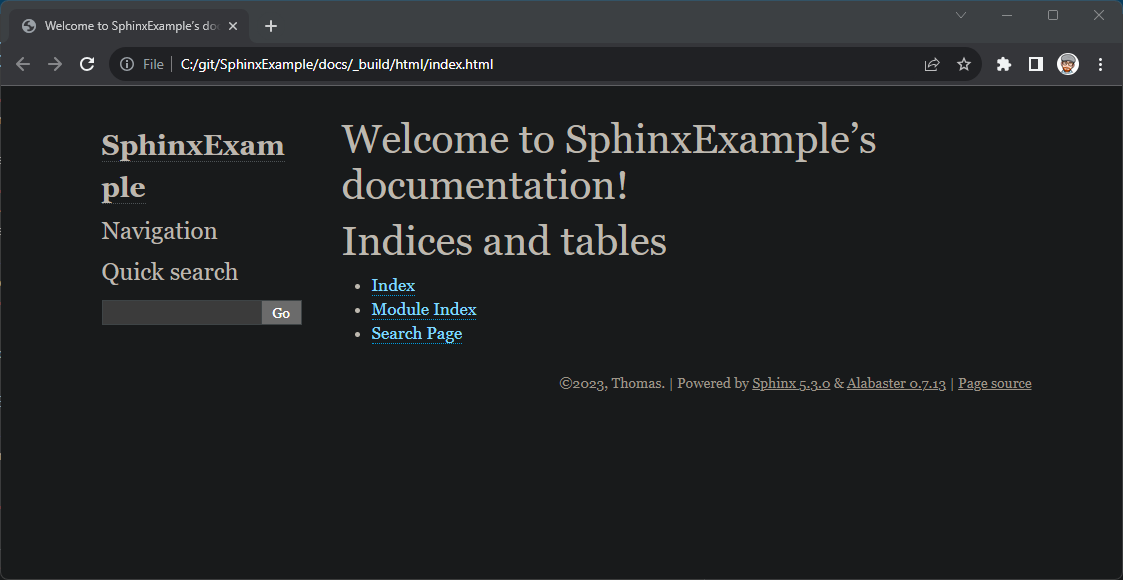1123x580 pixels.
Task: Open the Extensions puzzle icon
Action: click(1004, 64)
